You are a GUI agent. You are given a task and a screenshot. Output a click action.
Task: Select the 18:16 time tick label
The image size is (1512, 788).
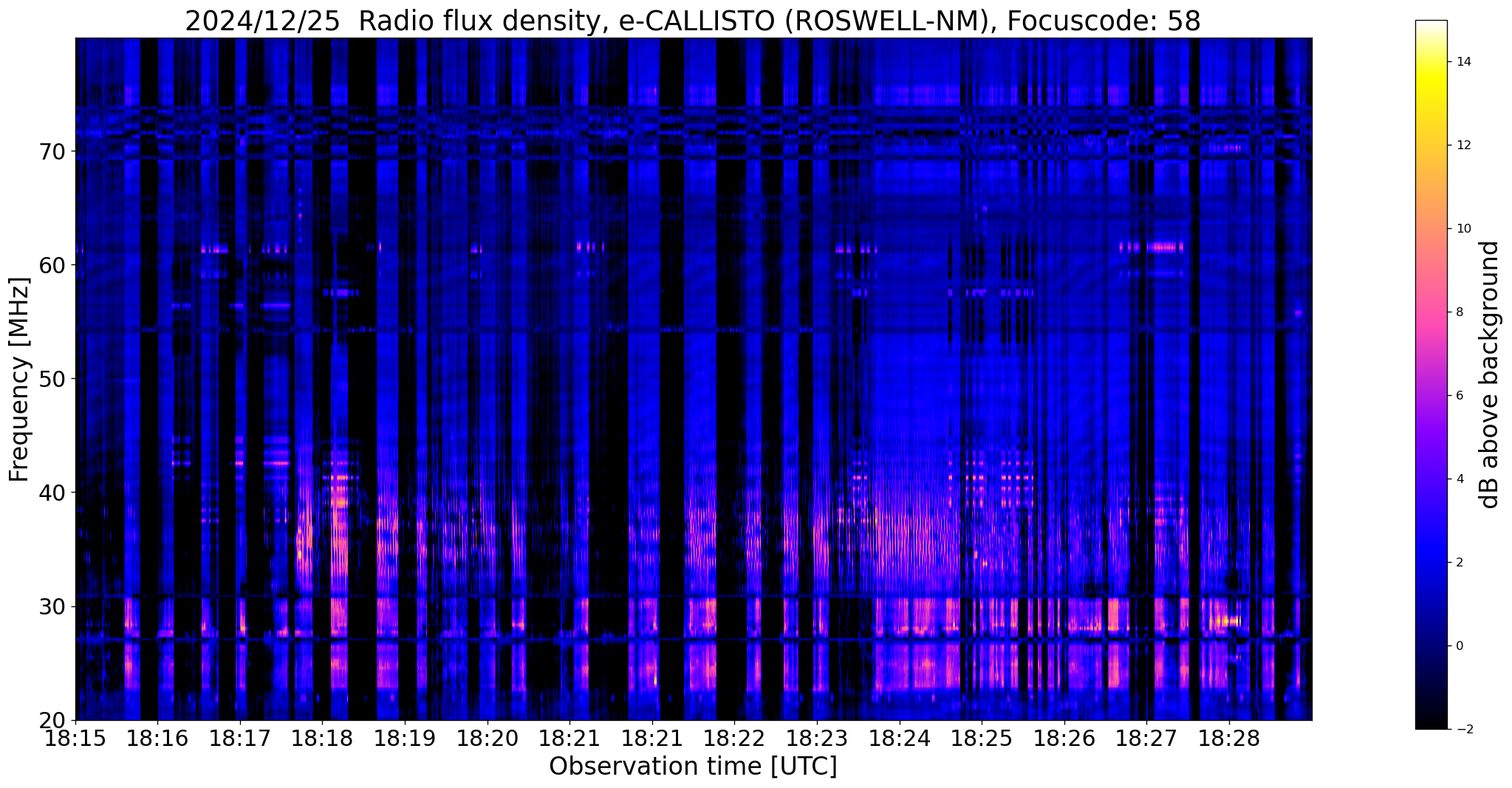pos(157,739)
